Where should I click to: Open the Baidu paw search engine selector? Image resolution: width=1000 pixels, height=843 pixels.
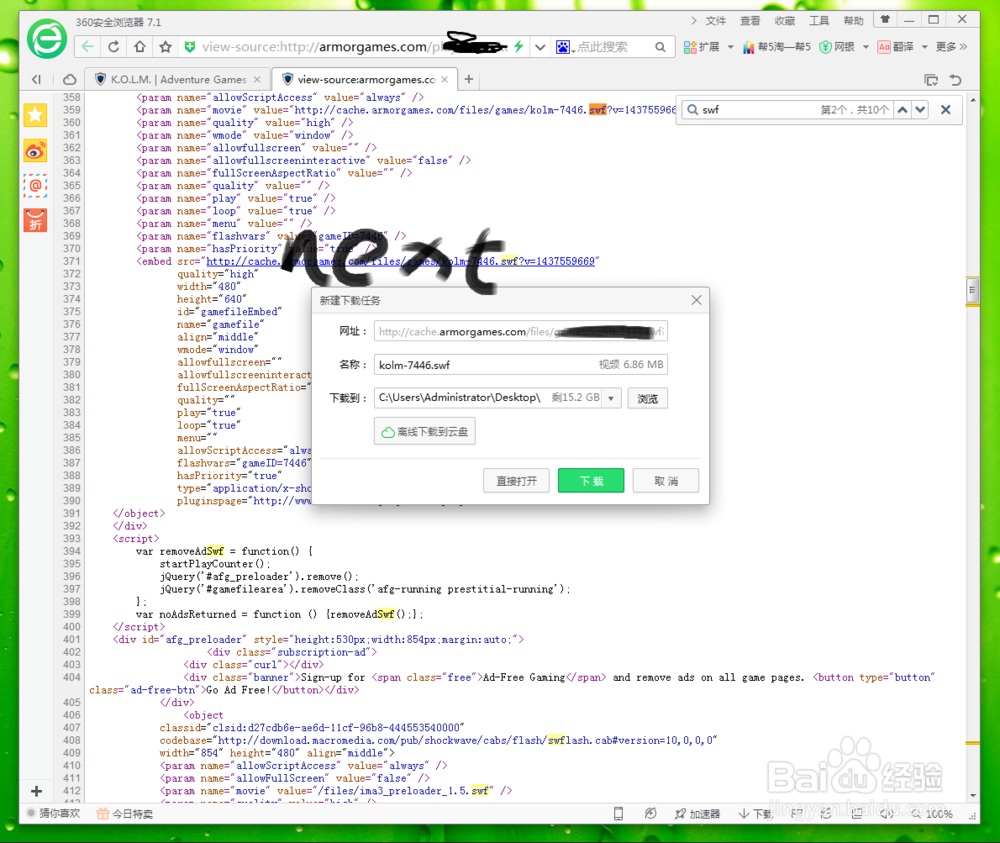[x=564, y=47]
